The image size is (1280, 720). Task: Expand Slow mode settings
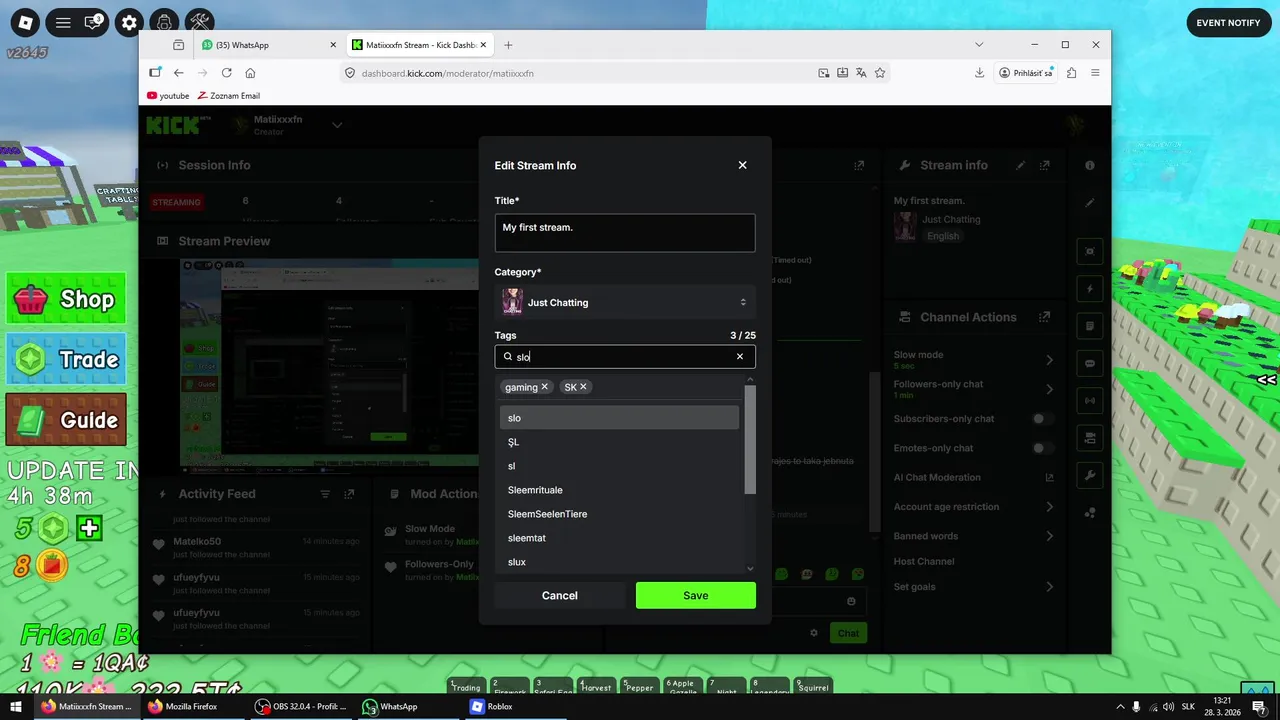(1049, 359)
